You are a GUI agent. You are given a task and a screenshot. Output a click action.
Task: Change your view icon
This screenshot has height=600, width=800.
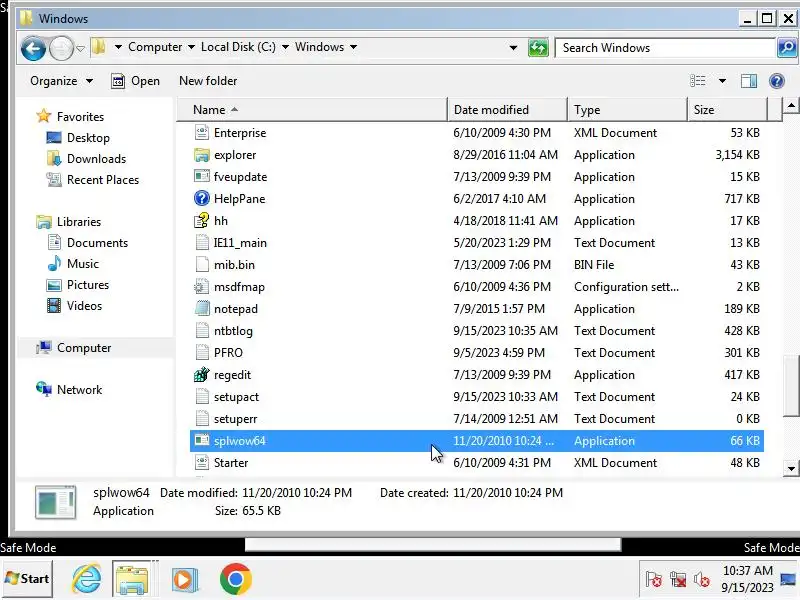tap(697, 81)
